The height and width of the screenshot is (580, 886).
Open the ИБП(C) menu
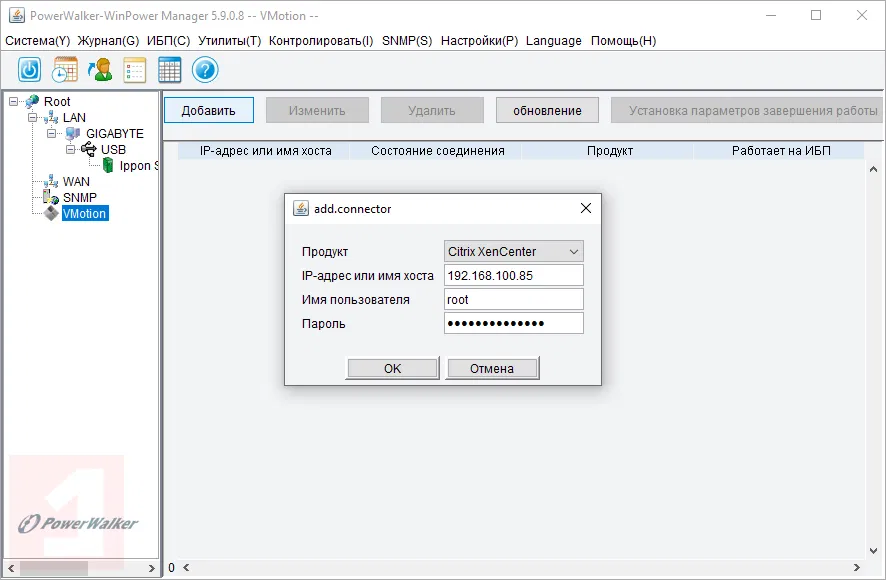tap(168, 41)
